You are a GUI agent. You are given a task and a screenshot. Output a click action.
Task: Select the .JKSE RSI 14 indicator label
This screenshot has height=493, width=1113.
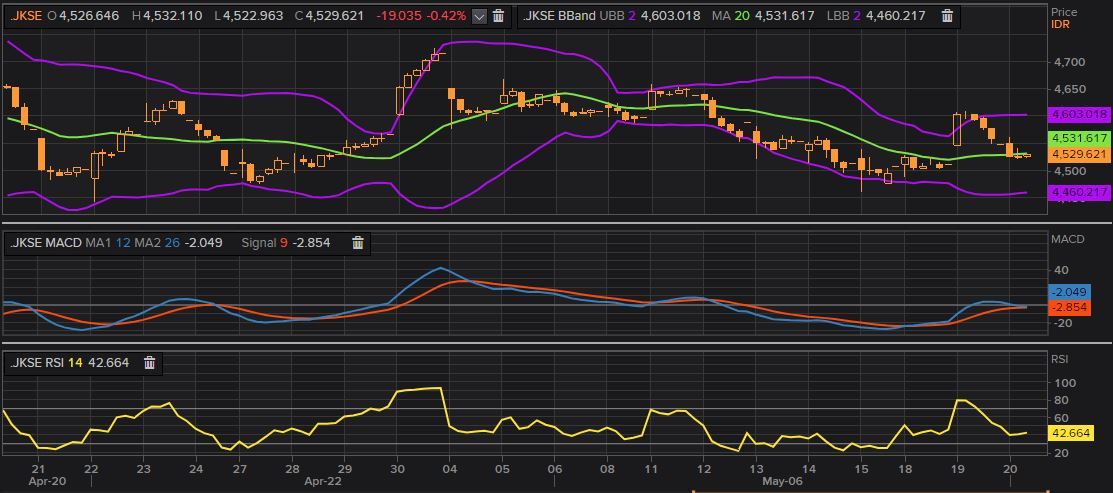[x=46, y=362]
